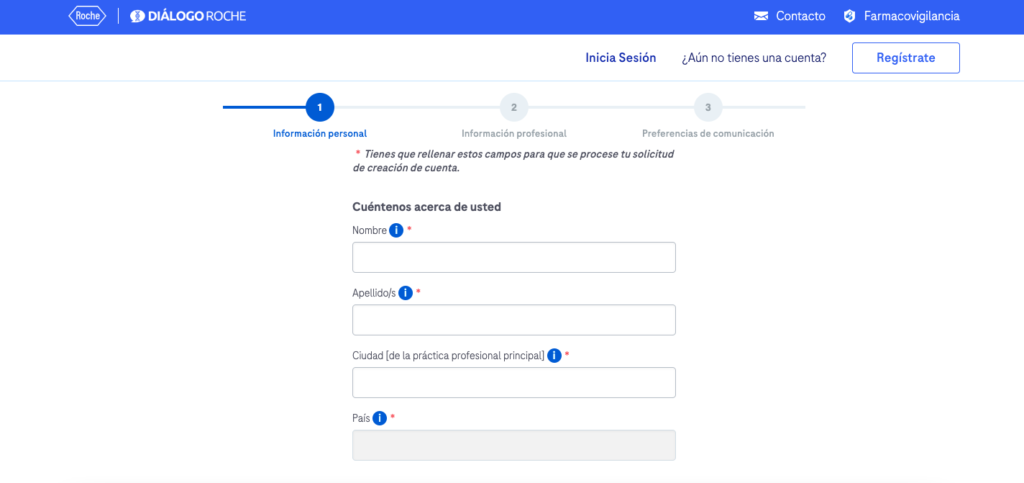Click the Diálogo Roche brand logo

click(x=188, y=16)
